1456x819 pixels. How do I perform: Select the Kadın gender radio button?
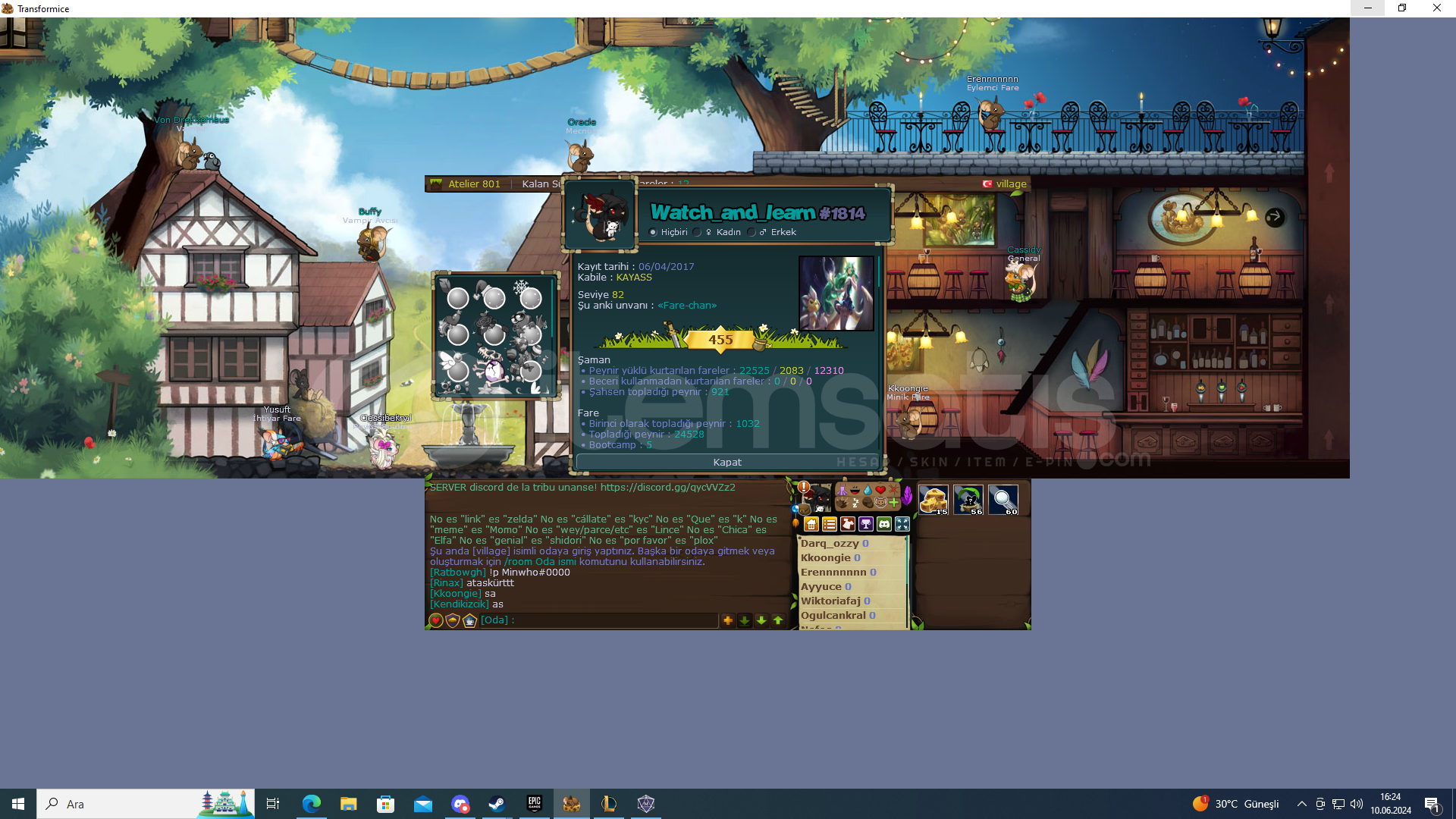point(697,232)
